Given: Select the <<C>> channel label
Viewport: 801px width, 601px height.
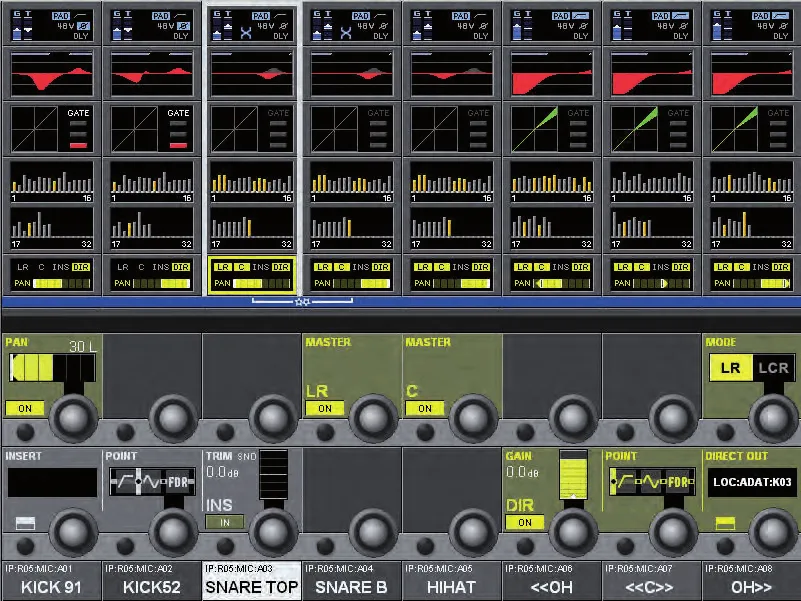Looking at the screenshot, I should (652, 582).
